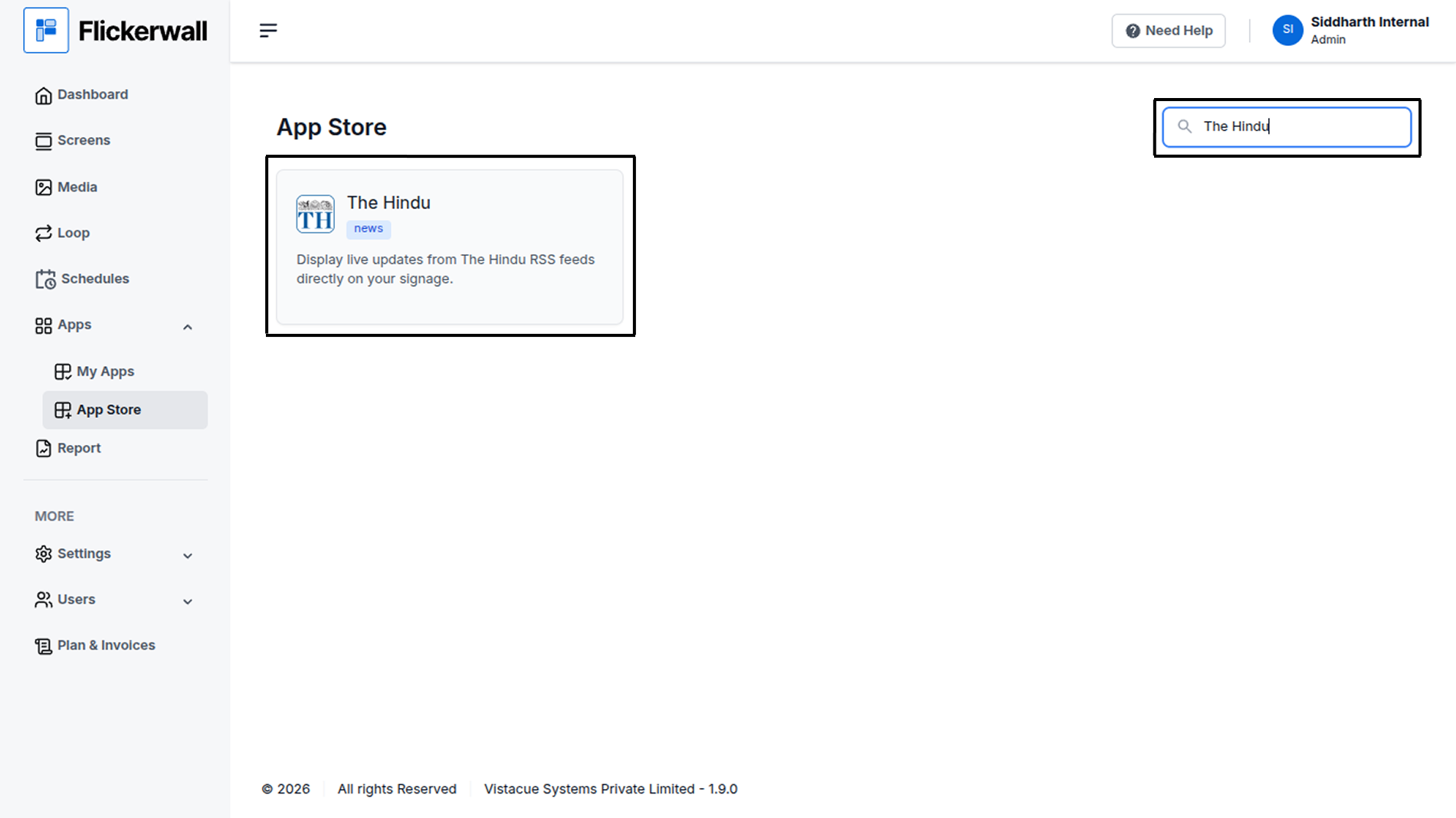Click the Flickerwall brand name text

point(143,31)
